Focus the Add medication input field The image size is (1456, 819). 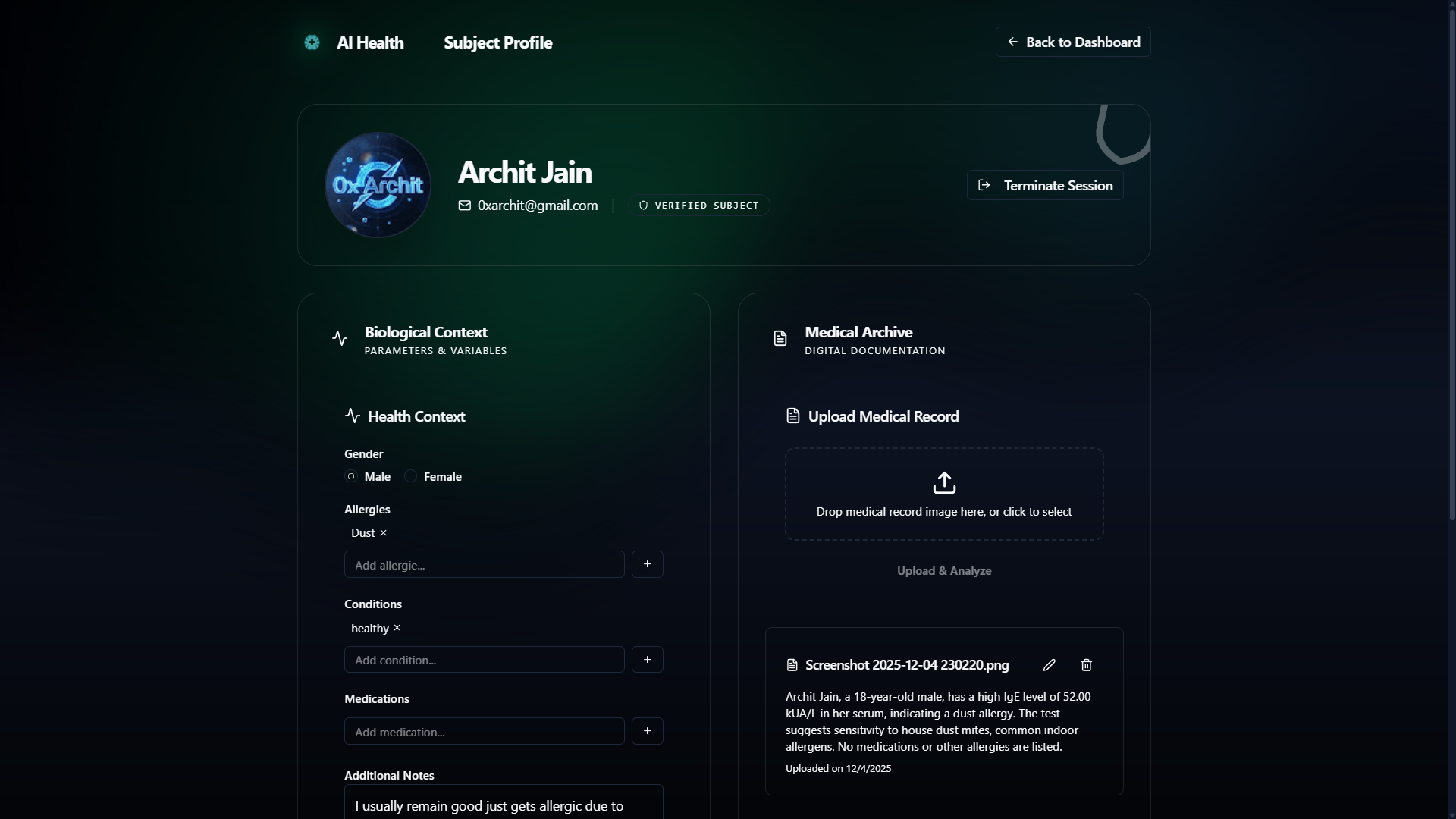click(484, 732)
